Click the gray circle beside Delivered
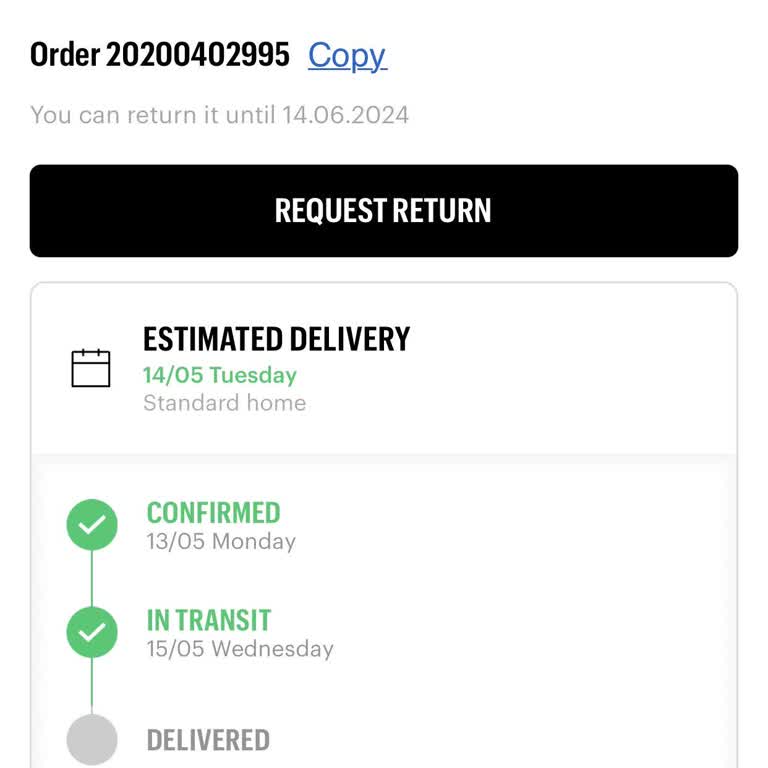Screen dimensions: 768x768 pos(92,740)
